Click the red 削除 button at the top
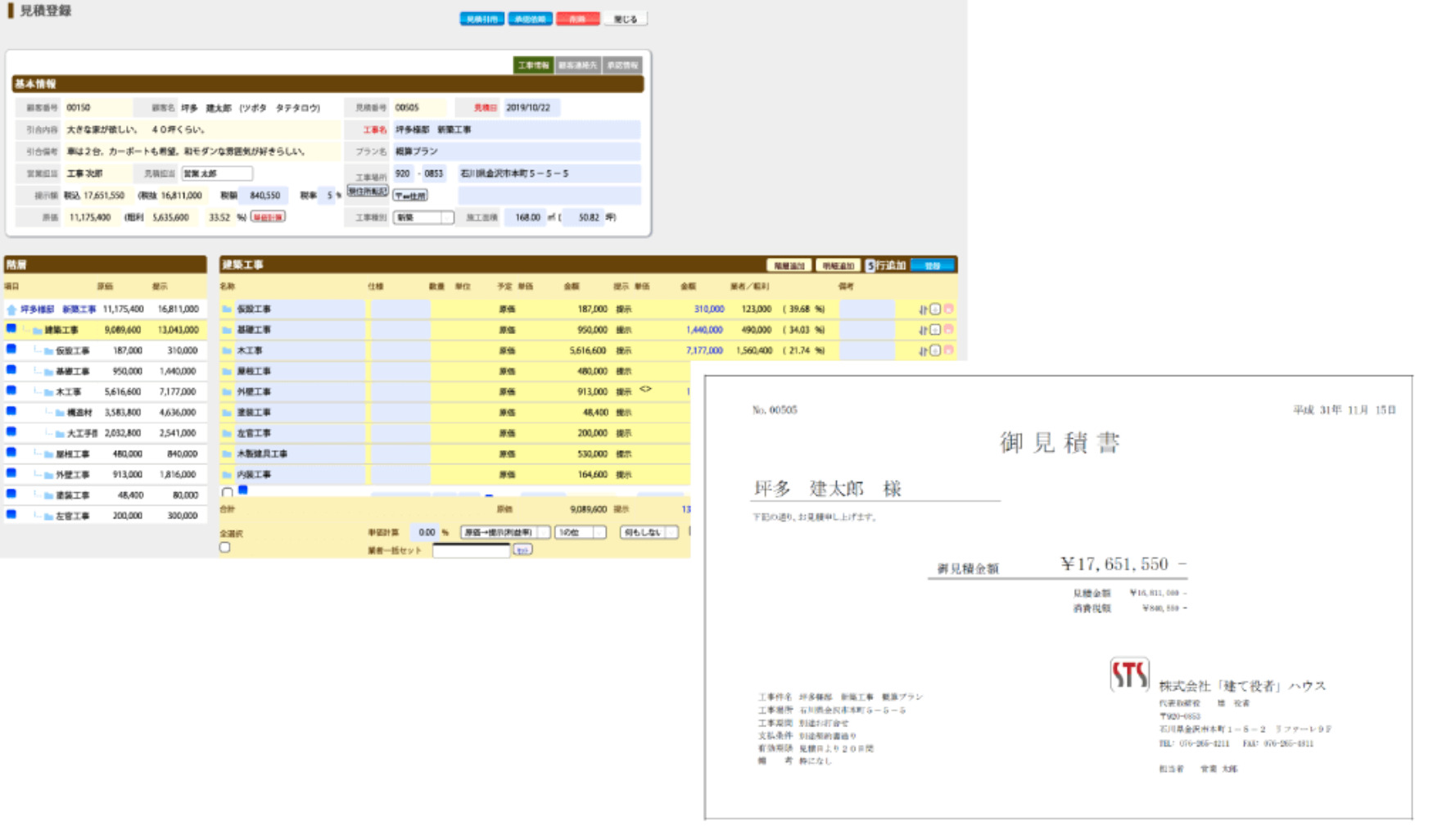Image resolution: width=1433 pixels, height=840 pixels. tap(577, 19)
